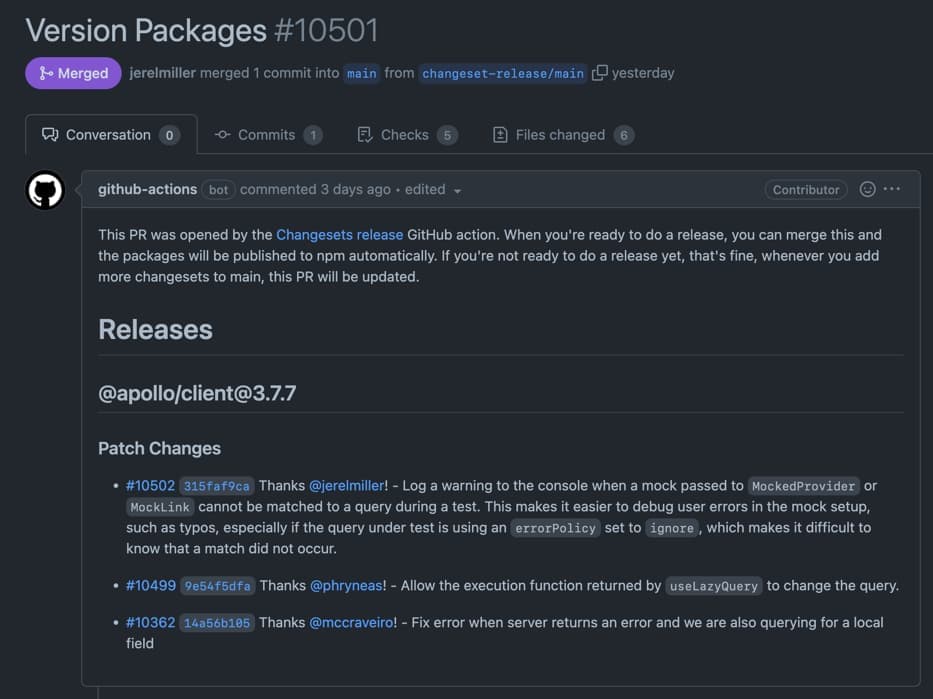Image resolution: width=933 pixels, height=699 pixels.
Task: Open the three-dot comment options menu
Action: 891,189
